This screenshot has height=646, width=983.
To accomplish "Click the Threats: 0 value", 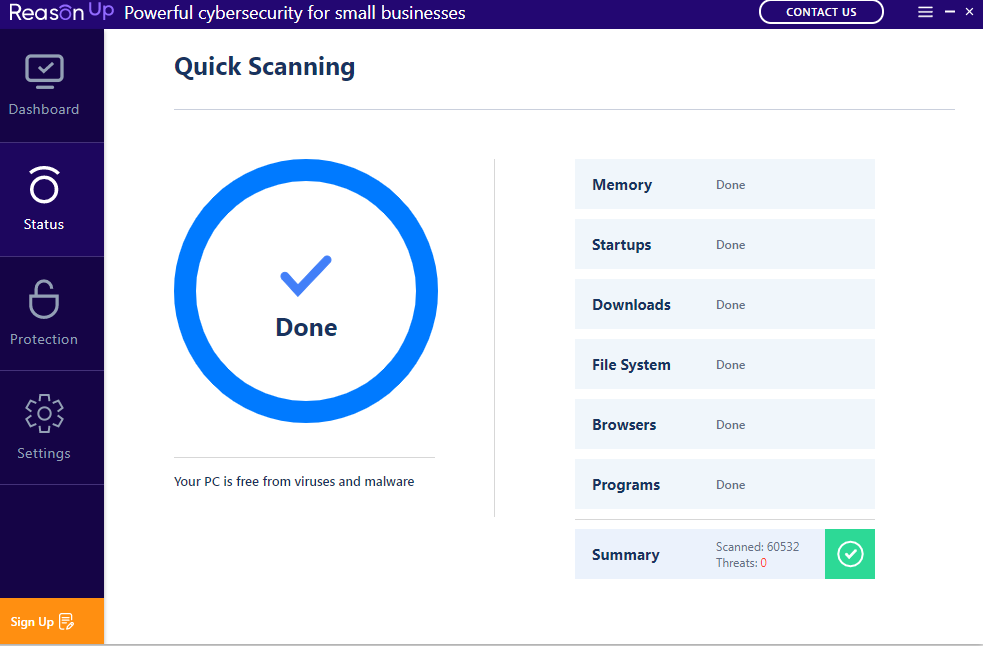I will point(741,563).
